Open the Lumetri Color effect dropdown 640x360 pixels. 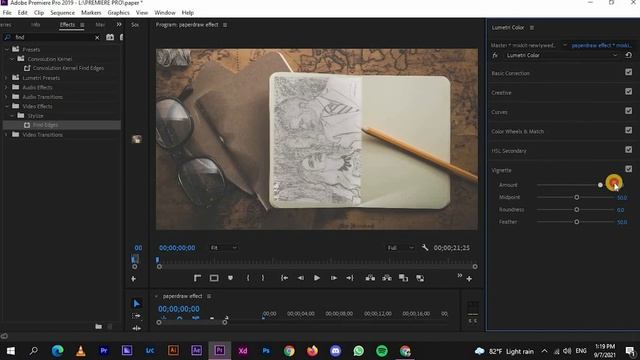562,55
